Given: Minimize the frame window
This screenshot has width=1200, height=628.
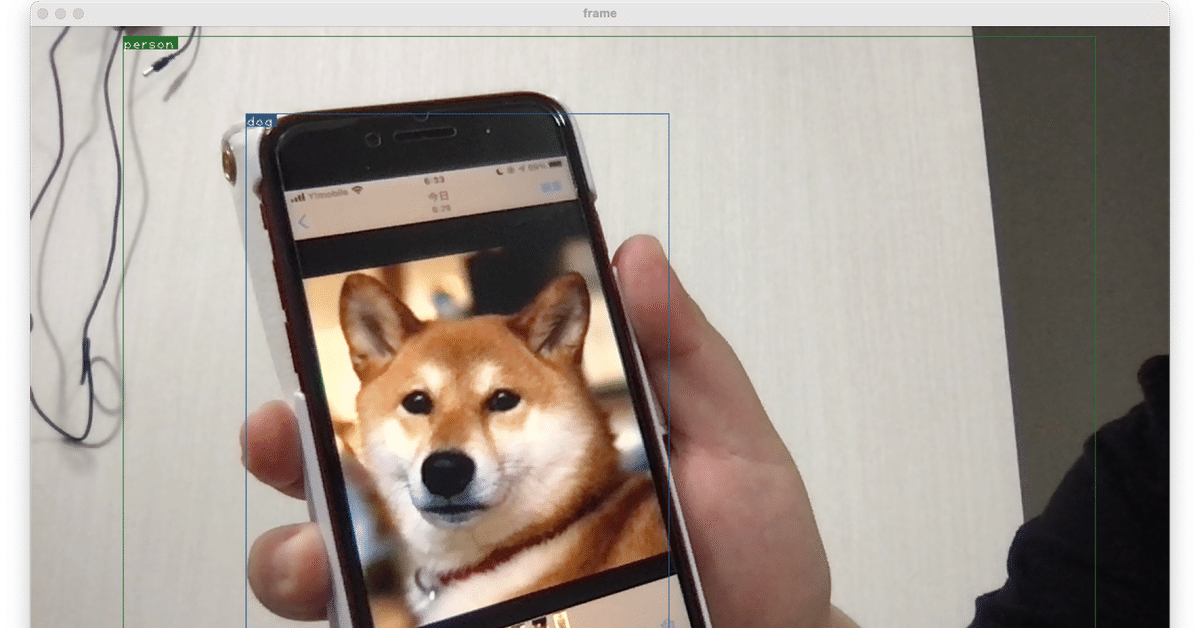Looking at the screenshot, I should [x=61, y=14].
